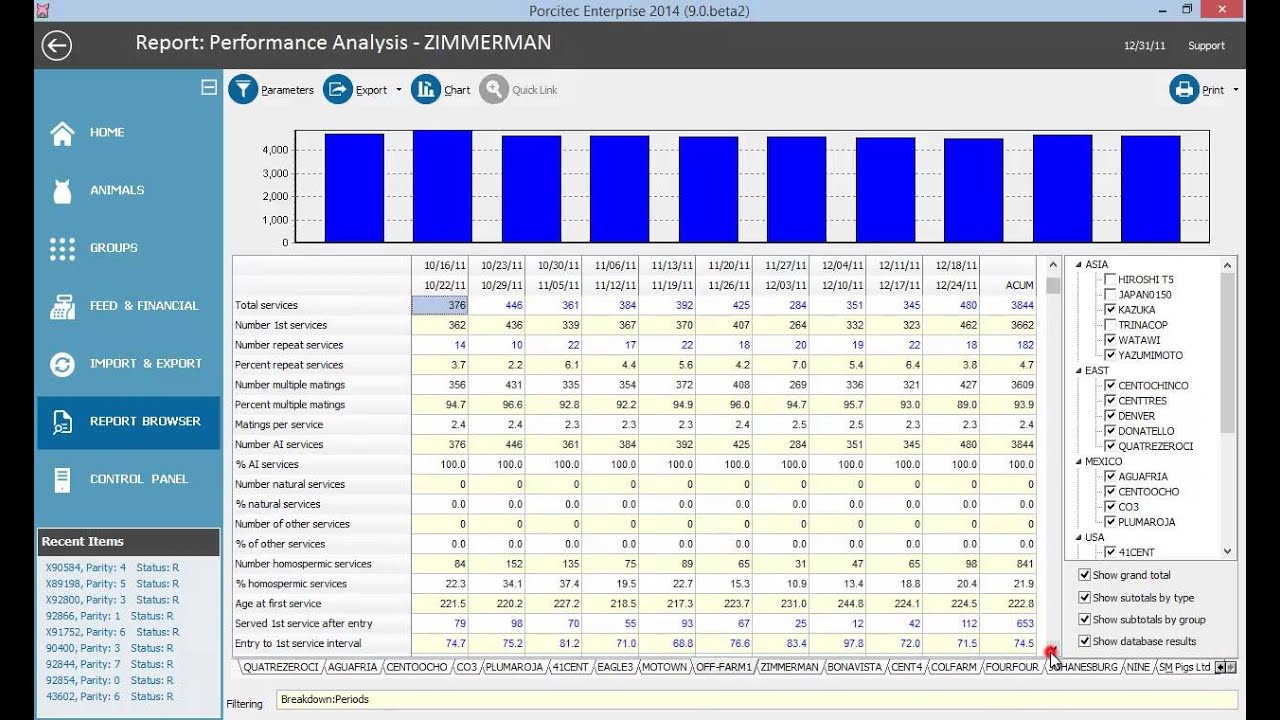This screenshot has height=720, width=1280.
Task: Open the Control Panel
Action: pyautogui.click(x=138, y=479)
